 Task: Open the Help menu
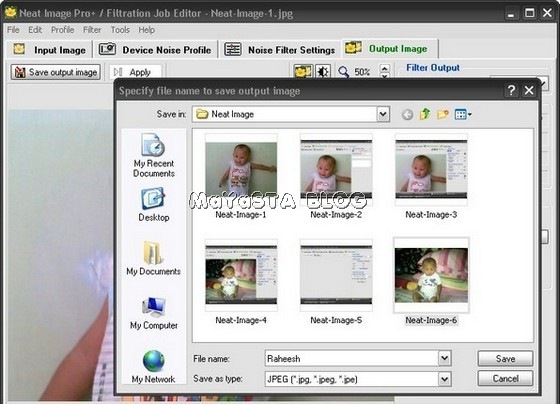(x=146, y=30)
